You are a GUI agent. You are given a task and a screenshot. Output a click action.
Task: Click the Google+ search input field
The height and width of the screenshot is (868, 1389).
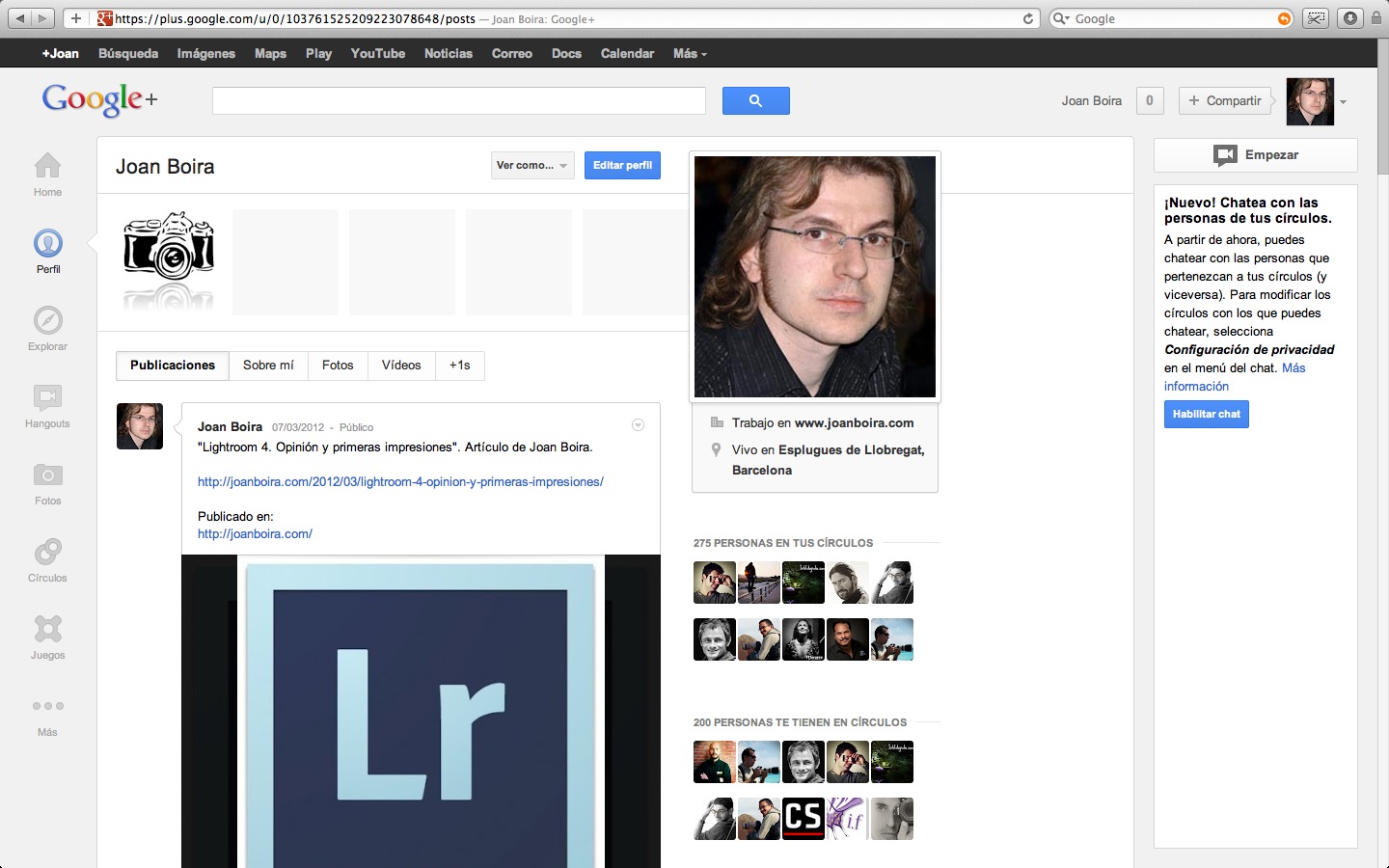click(x=458, y=101)
